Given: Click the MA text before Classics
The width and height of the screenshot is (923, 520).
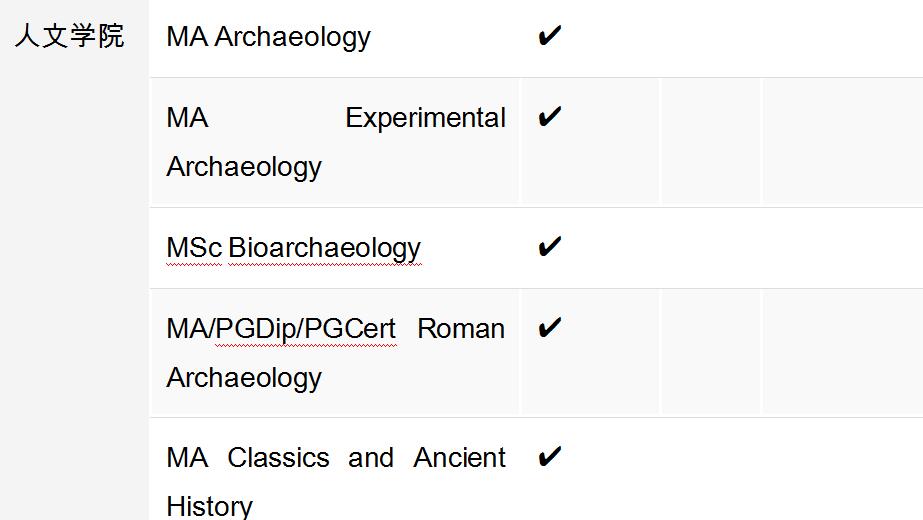Looking at the screenshot, I should [187, 458].
